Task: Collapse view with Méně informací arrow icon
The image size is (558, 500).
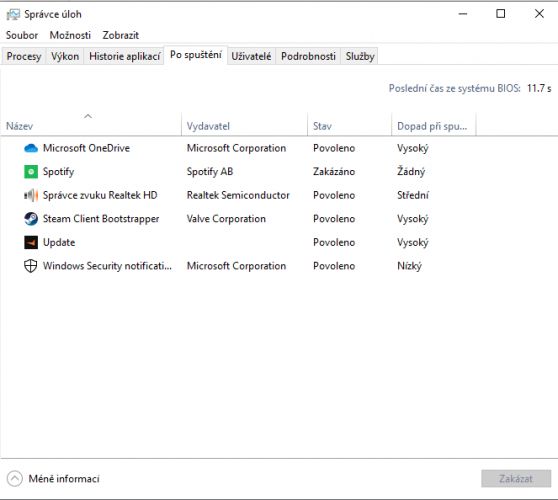Action: click(x=15, y=479)
